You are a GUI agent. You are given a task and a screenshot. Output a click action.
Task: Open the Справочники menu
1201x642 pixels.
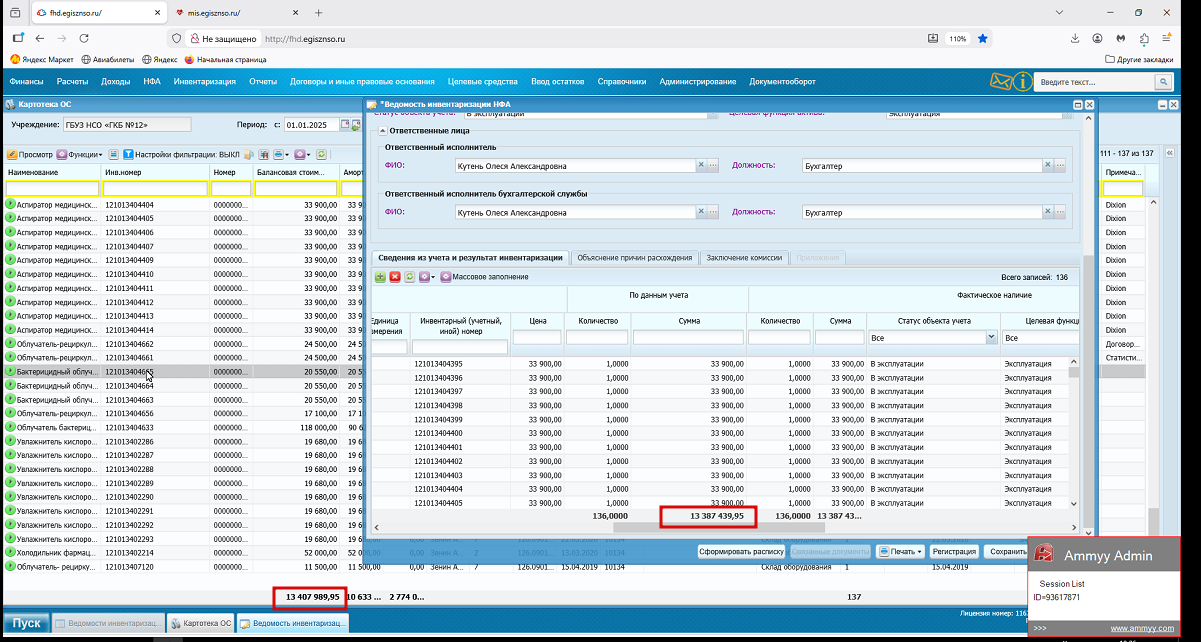(x=621, y=81)
